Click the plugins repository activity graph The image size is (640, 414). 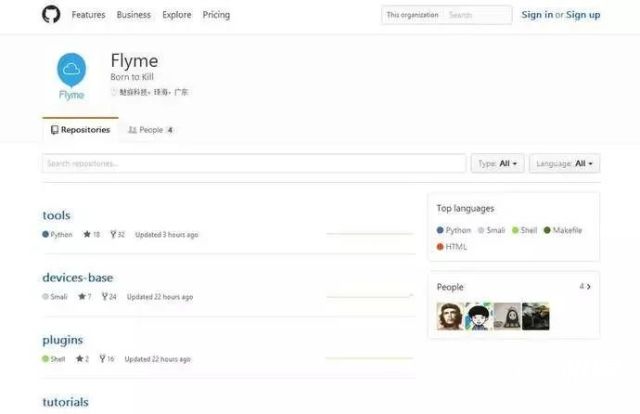click(x=370, y=358)
